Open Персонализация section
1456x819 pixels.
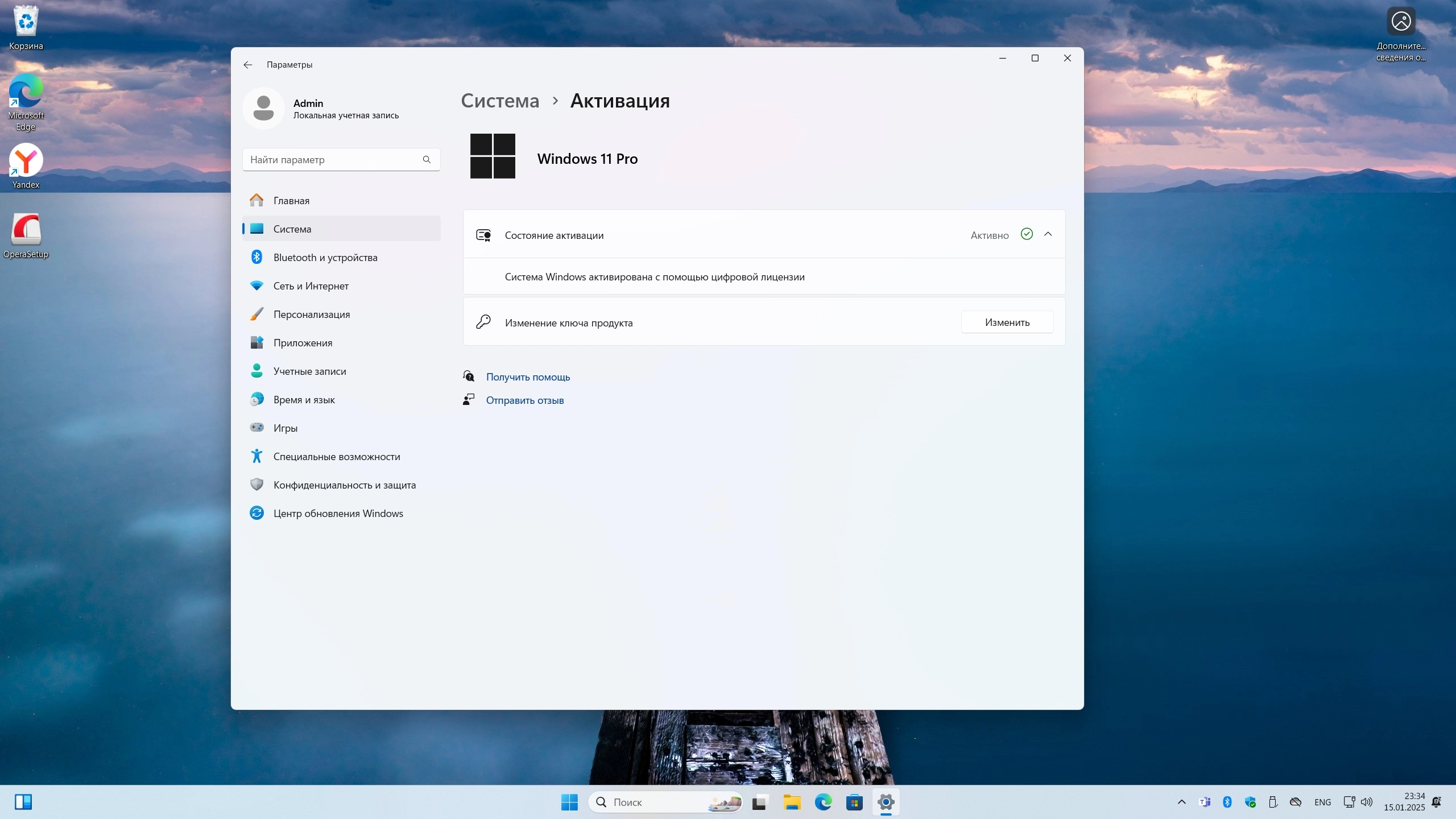311,315
